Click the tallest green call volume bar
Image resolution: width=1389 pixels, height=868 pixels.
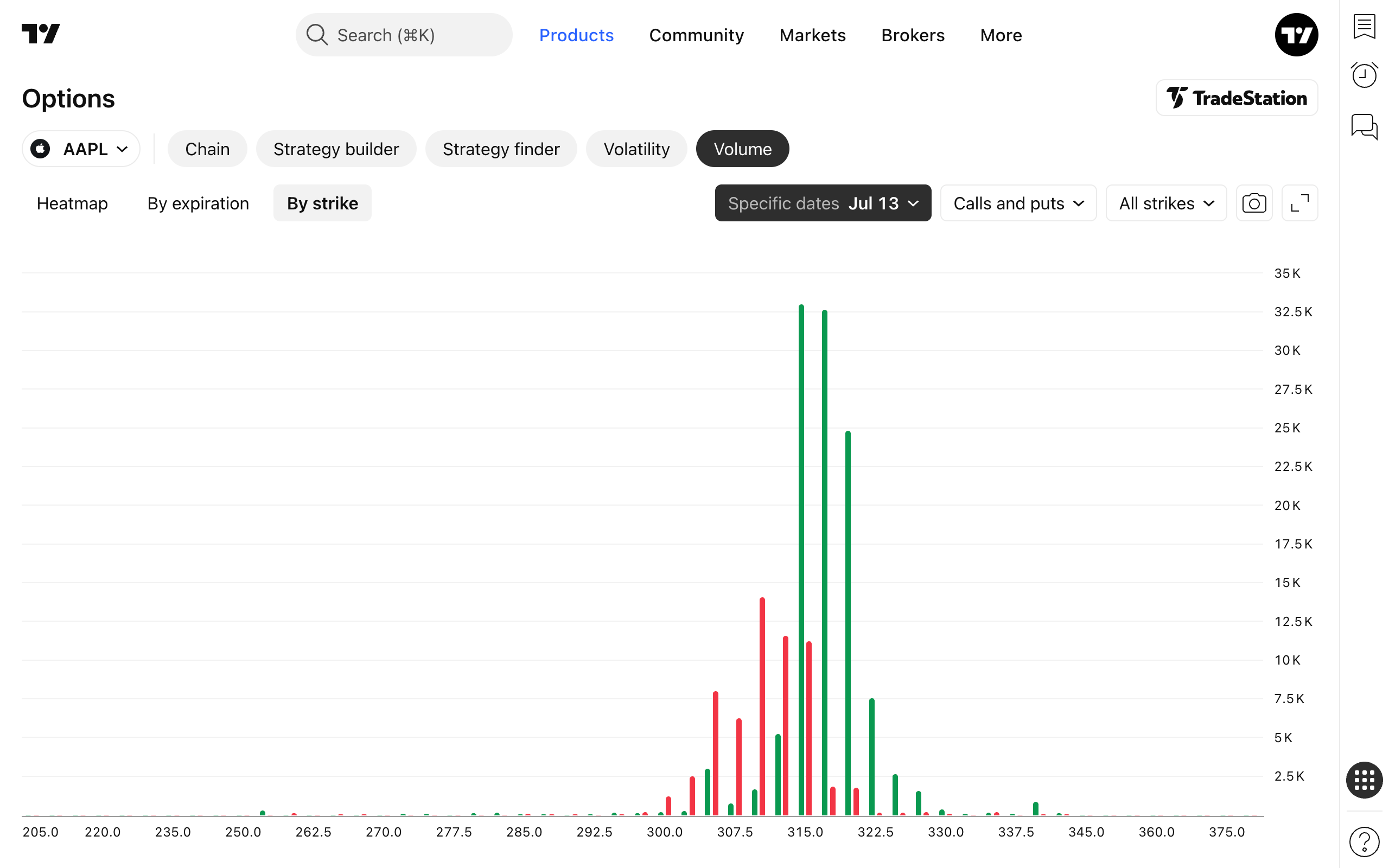(801, 560)
